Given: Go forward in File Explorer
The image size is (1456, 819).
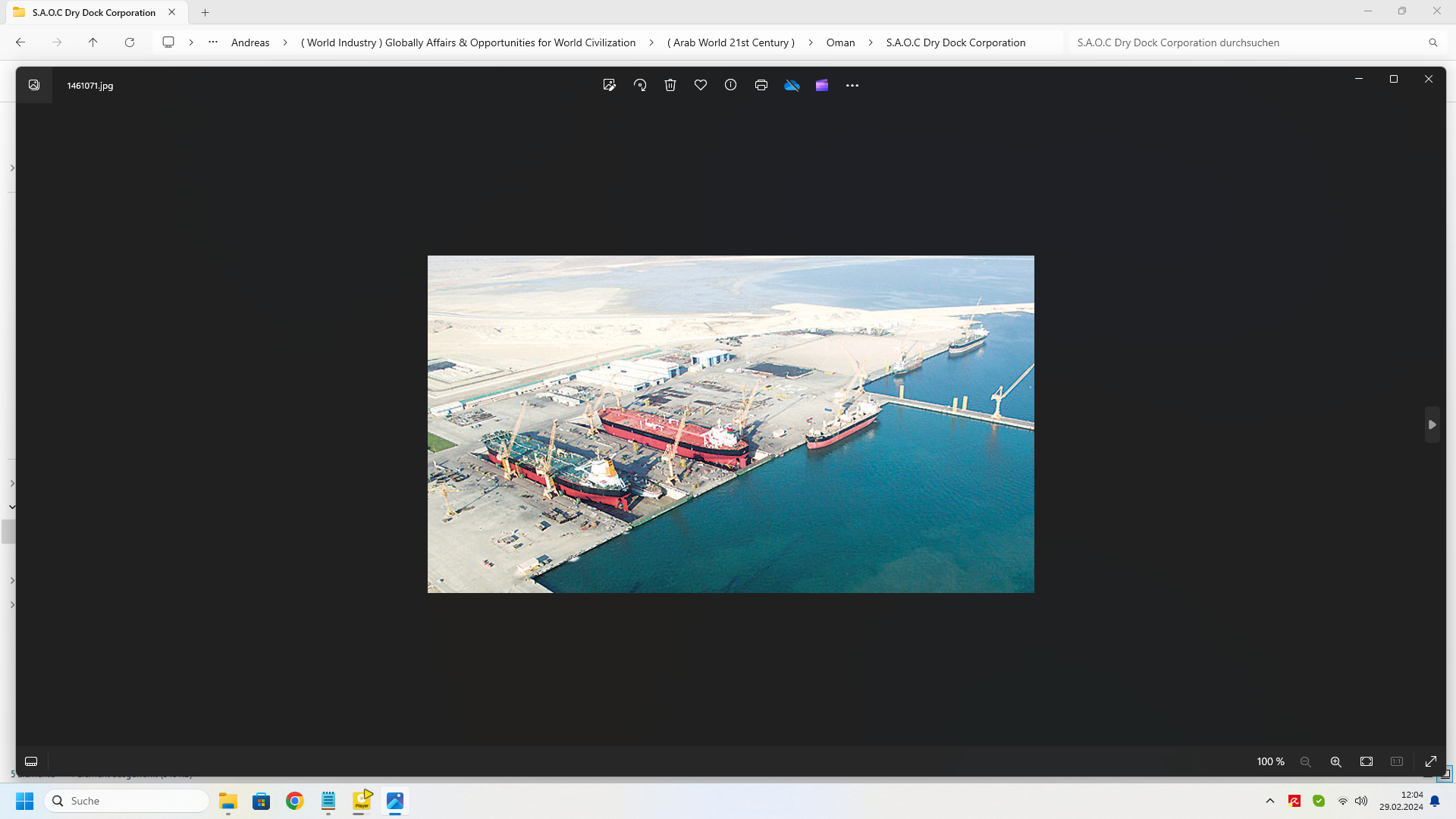Looking at the screenshot, I should click(57, 42).
